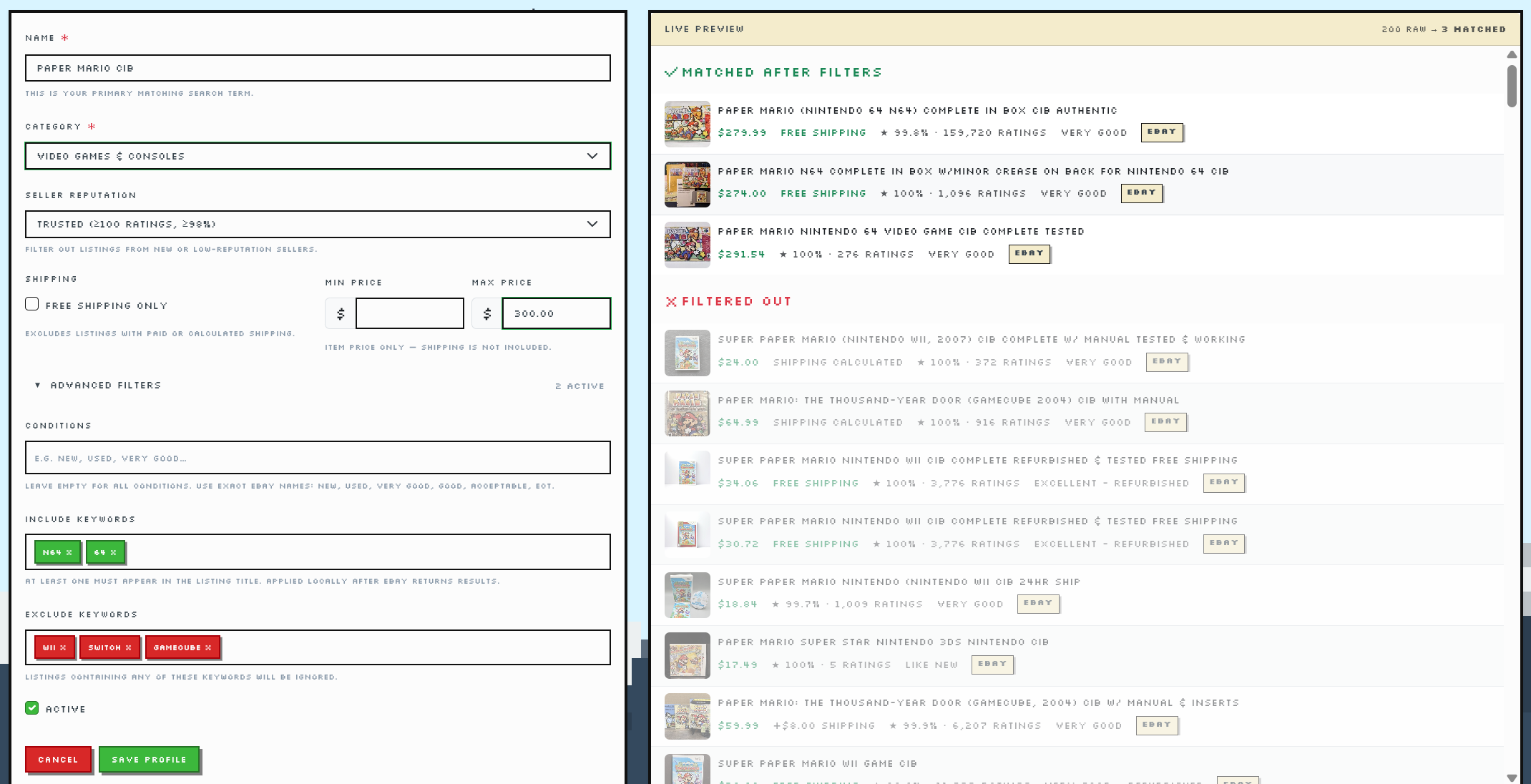The width and height of the screenshot is (1531, 784).
Task: Click the live preview scrollbar down arrow
Action: 1512,778
